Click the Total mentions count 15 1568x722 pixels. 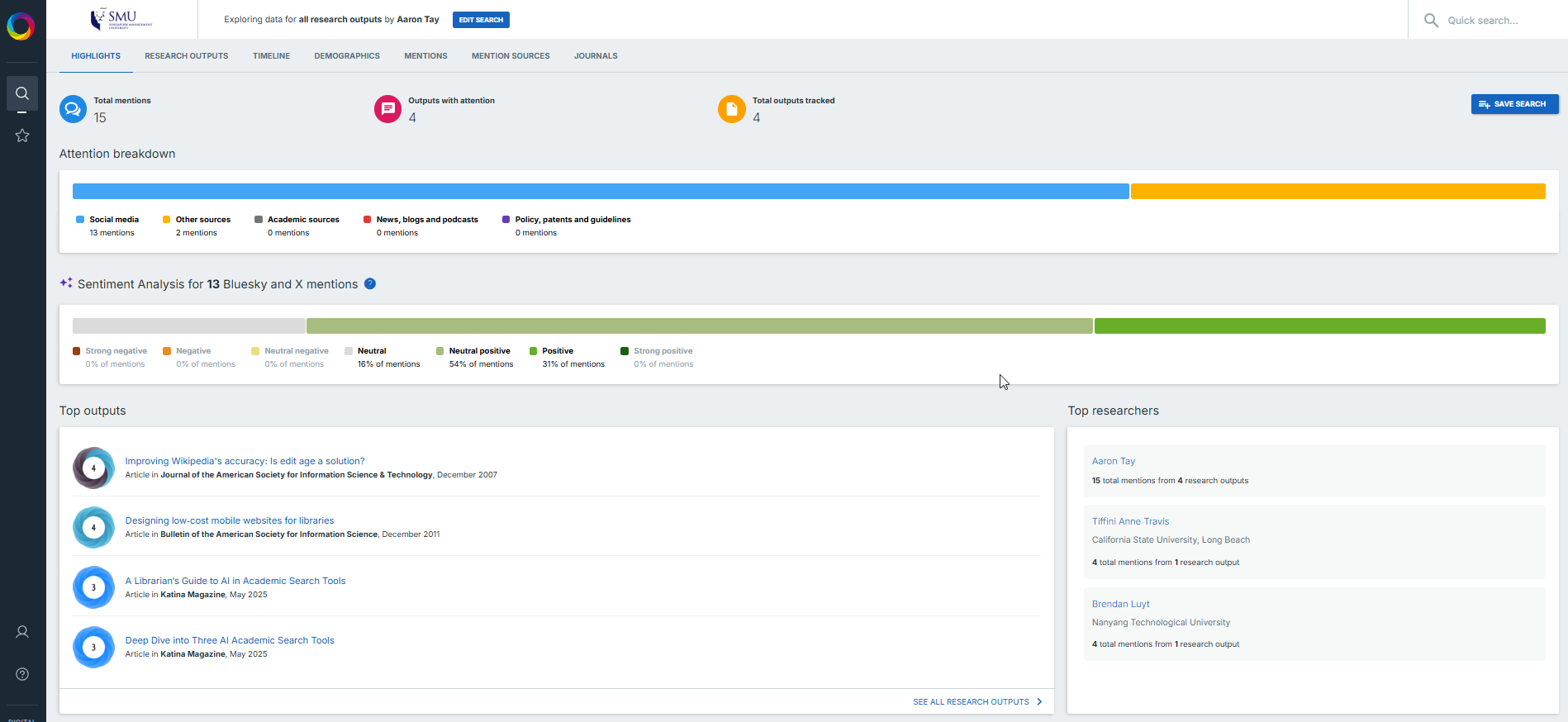pos(100,118)
